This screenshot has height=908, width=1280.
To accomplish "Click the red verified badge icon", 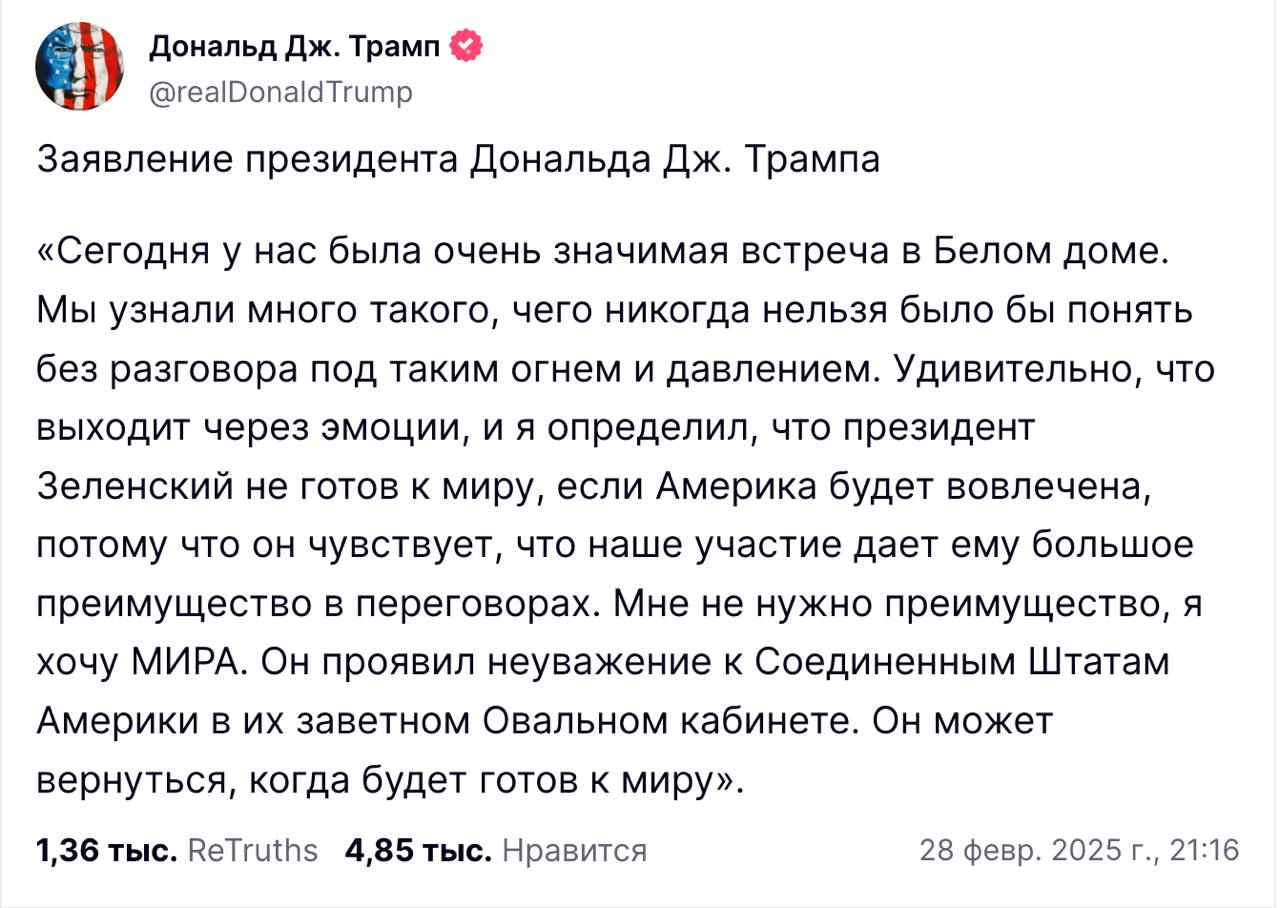I will point(468,46).
